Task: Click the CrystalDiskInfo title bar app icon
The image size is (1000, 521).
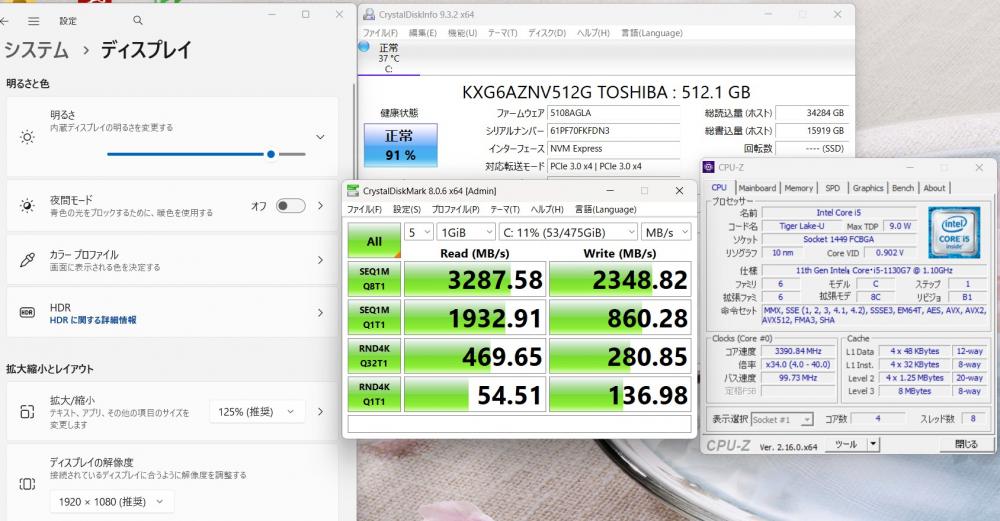Action: pyautogui.click(x=369, y=14)
